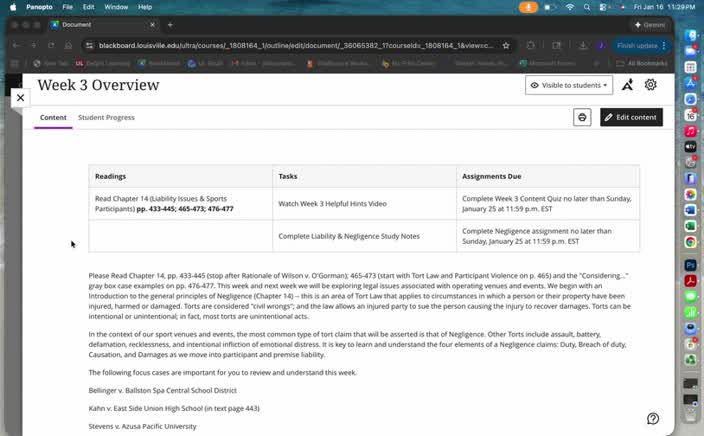Open the File menu
704x436 pixels.
[x=67, y=7]
